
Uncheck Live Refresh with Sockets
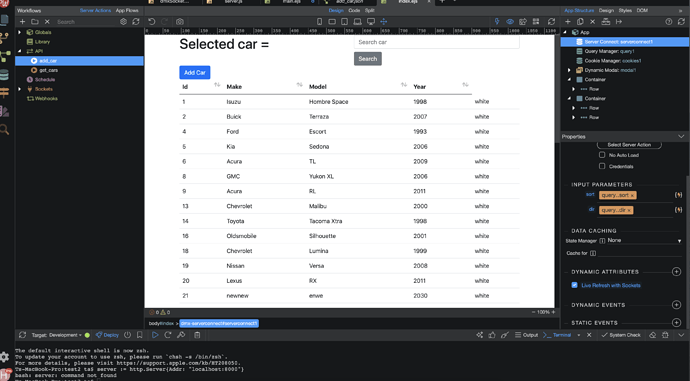coord(574,285)
